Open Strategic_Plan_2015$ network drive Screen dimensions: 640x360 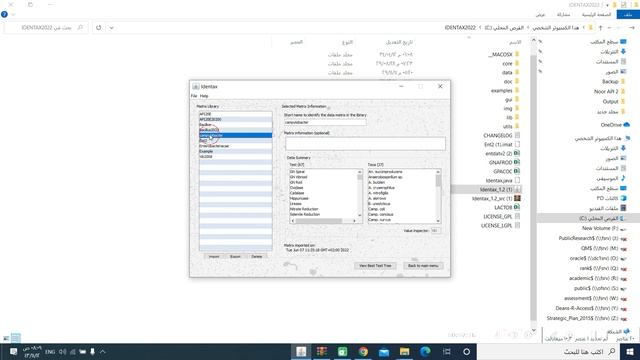[x=587, y=318]
